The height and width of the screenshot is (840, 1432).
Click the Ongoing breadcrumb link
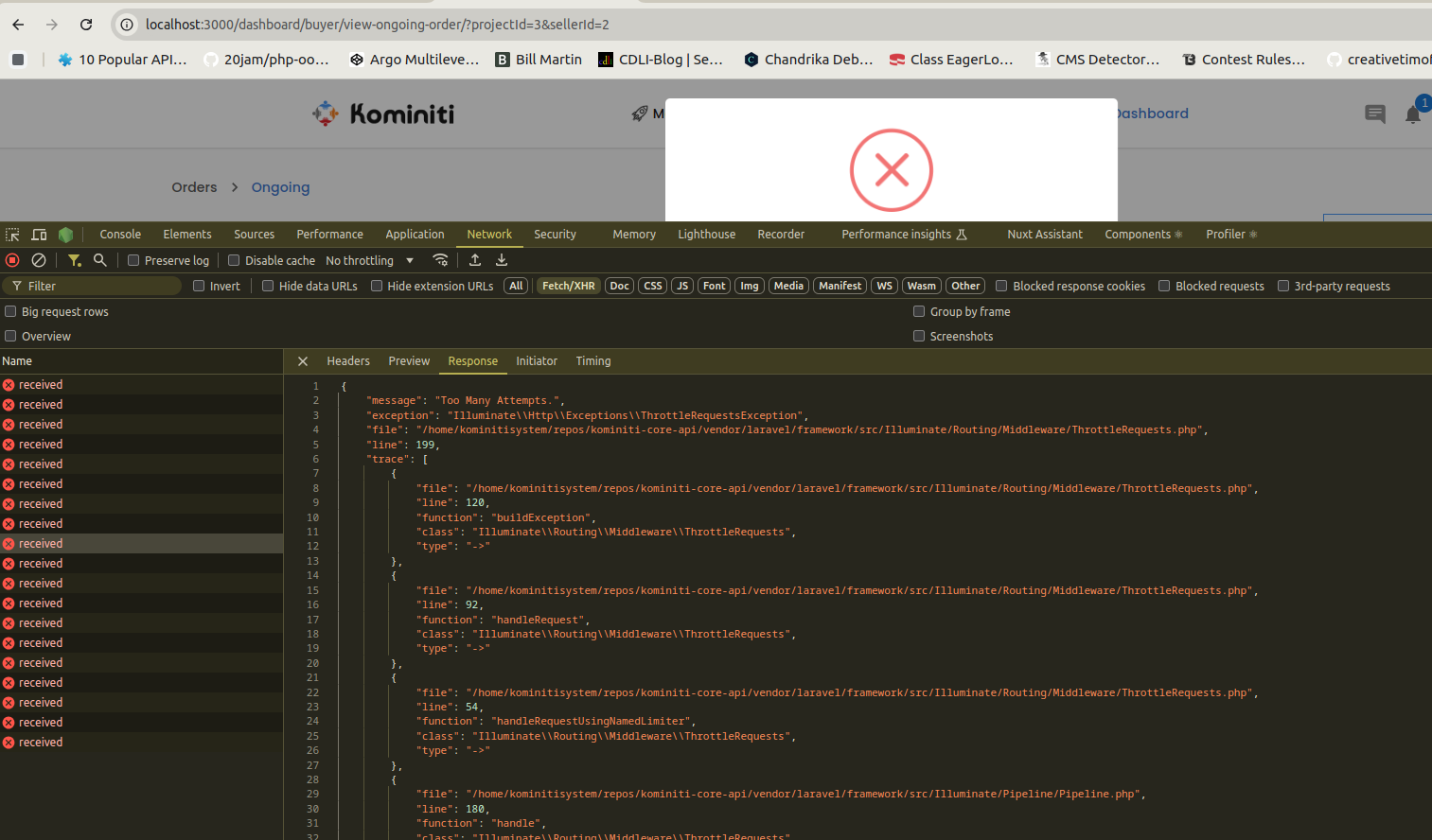[280, 187]
